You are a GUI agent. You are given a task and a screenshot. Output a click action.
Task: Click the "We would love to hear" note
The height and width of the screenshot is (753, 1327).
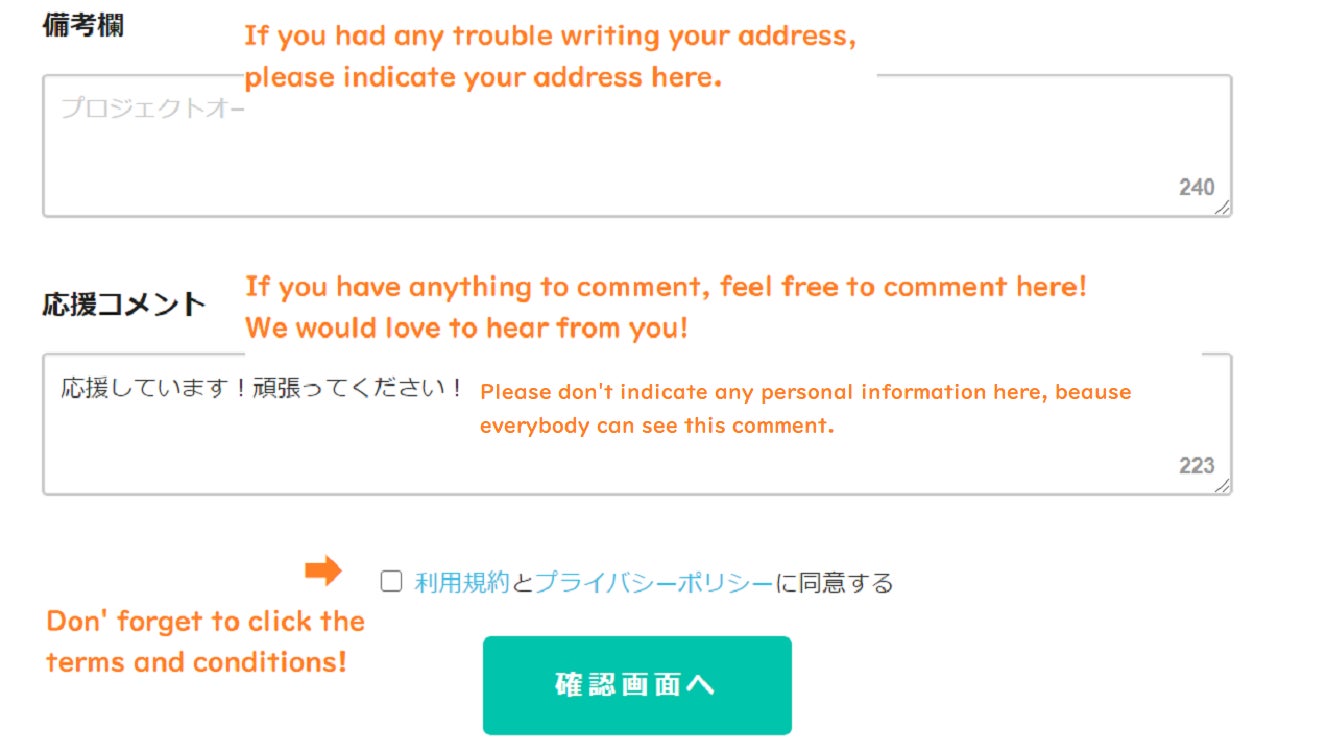[x=467, y=327]
